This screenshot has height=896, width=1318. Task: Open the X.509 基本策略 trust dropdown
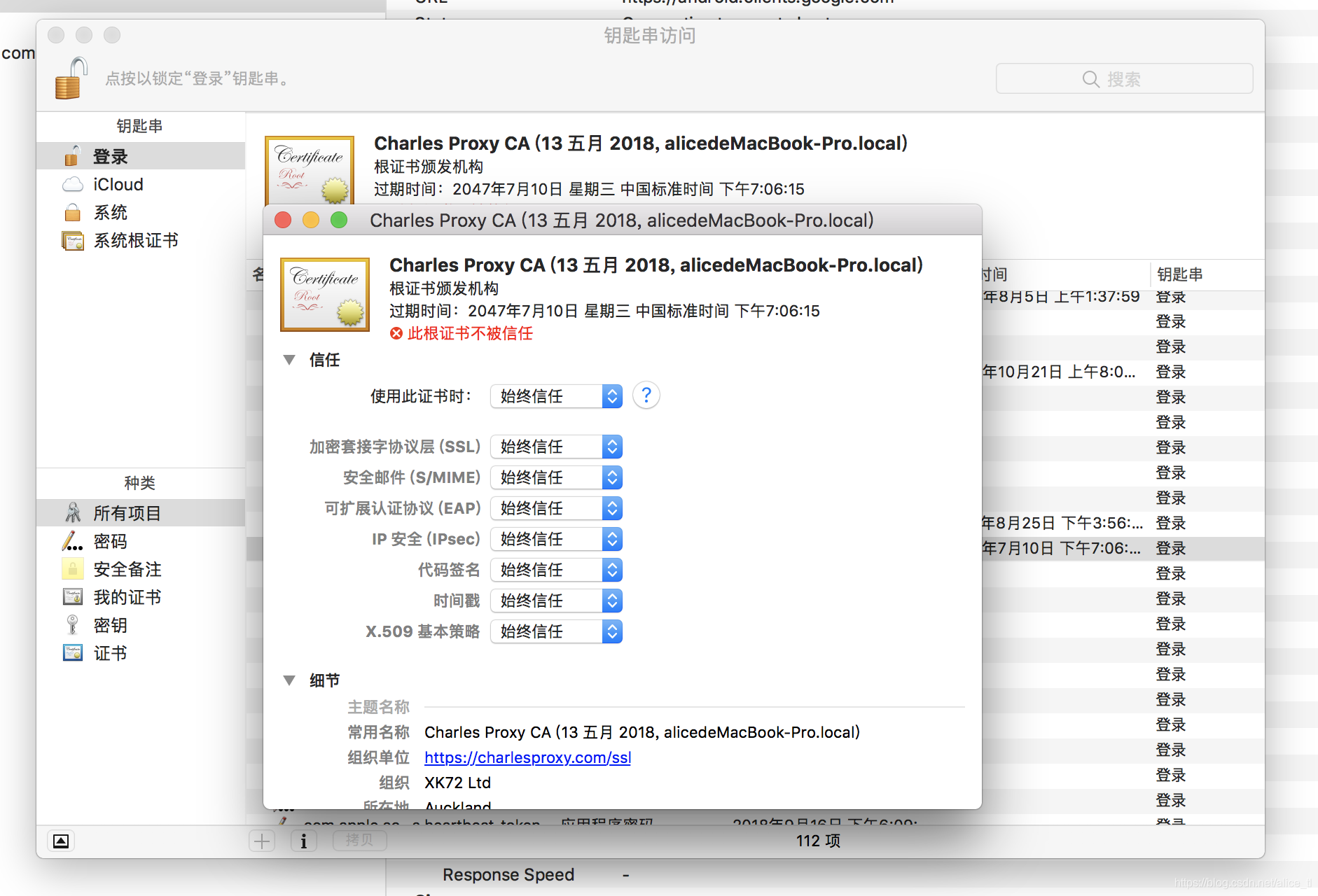pyautogui.click(x=557, y=631)
